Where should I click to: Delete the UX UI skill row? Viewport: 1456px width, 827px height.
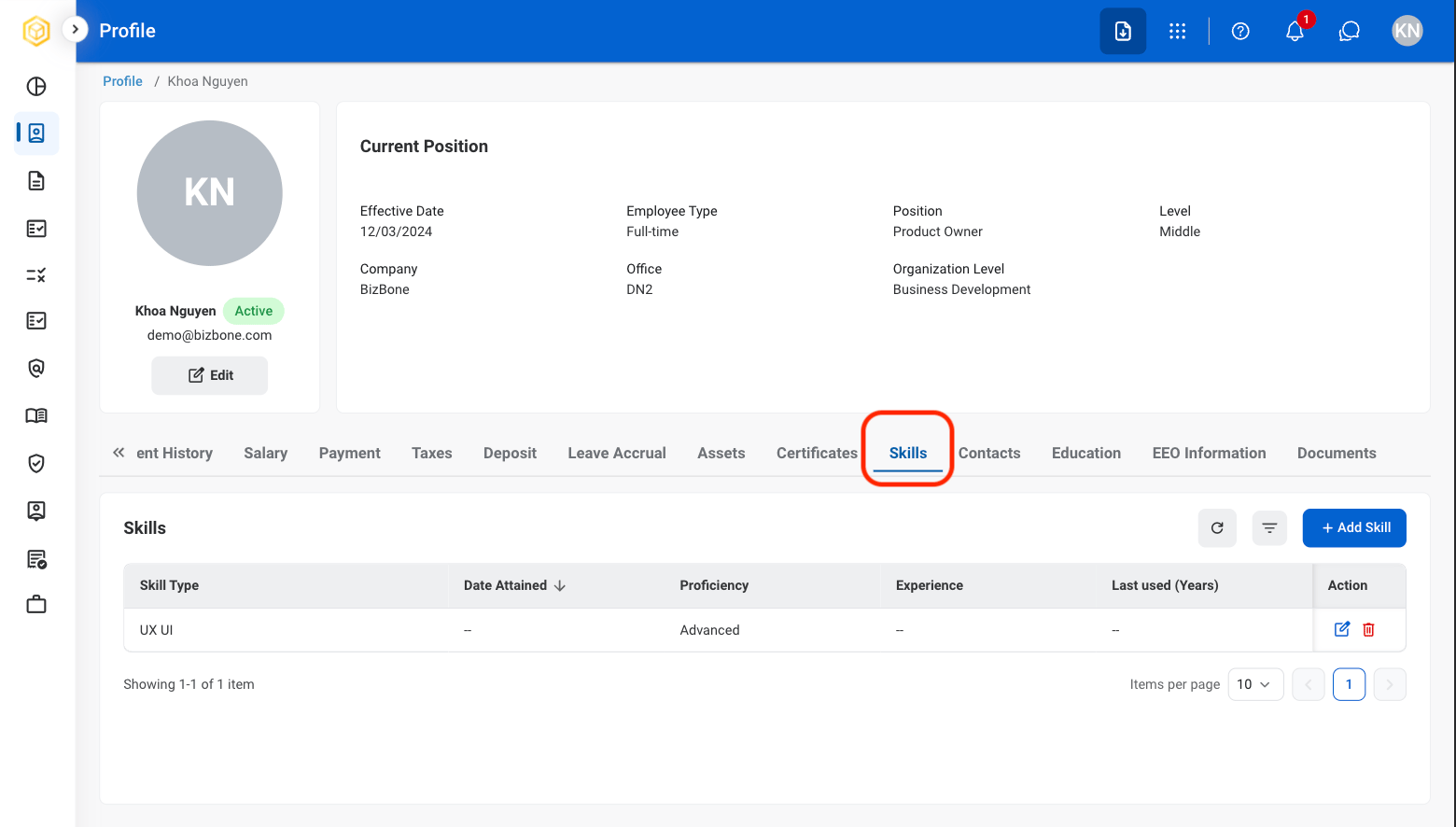pyautogui.click(x=1368, y=630)
